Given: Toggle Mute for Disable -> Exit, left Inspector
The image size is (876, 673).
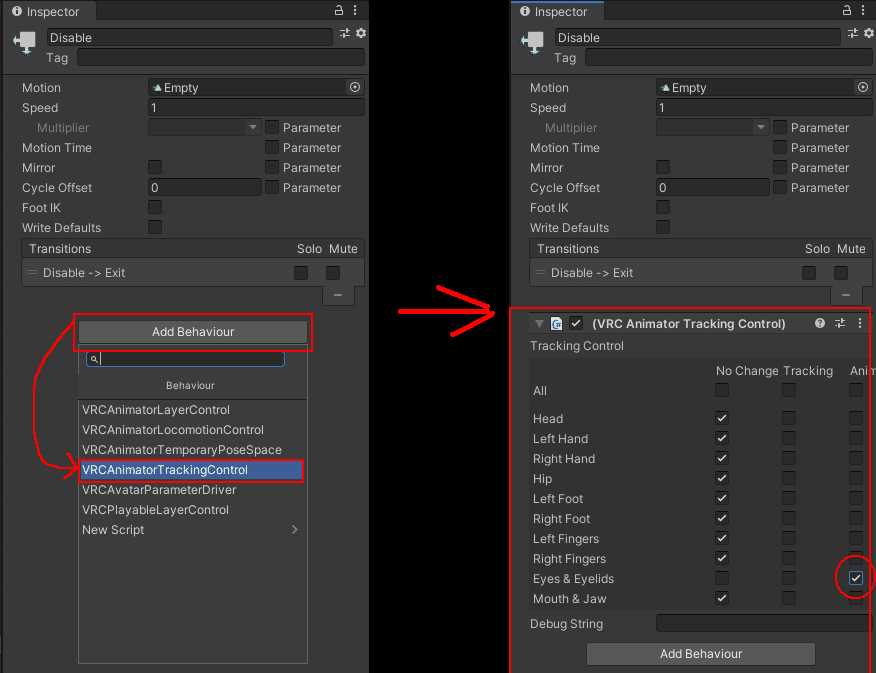Looking at the screenshot, I should coord(333,273).
